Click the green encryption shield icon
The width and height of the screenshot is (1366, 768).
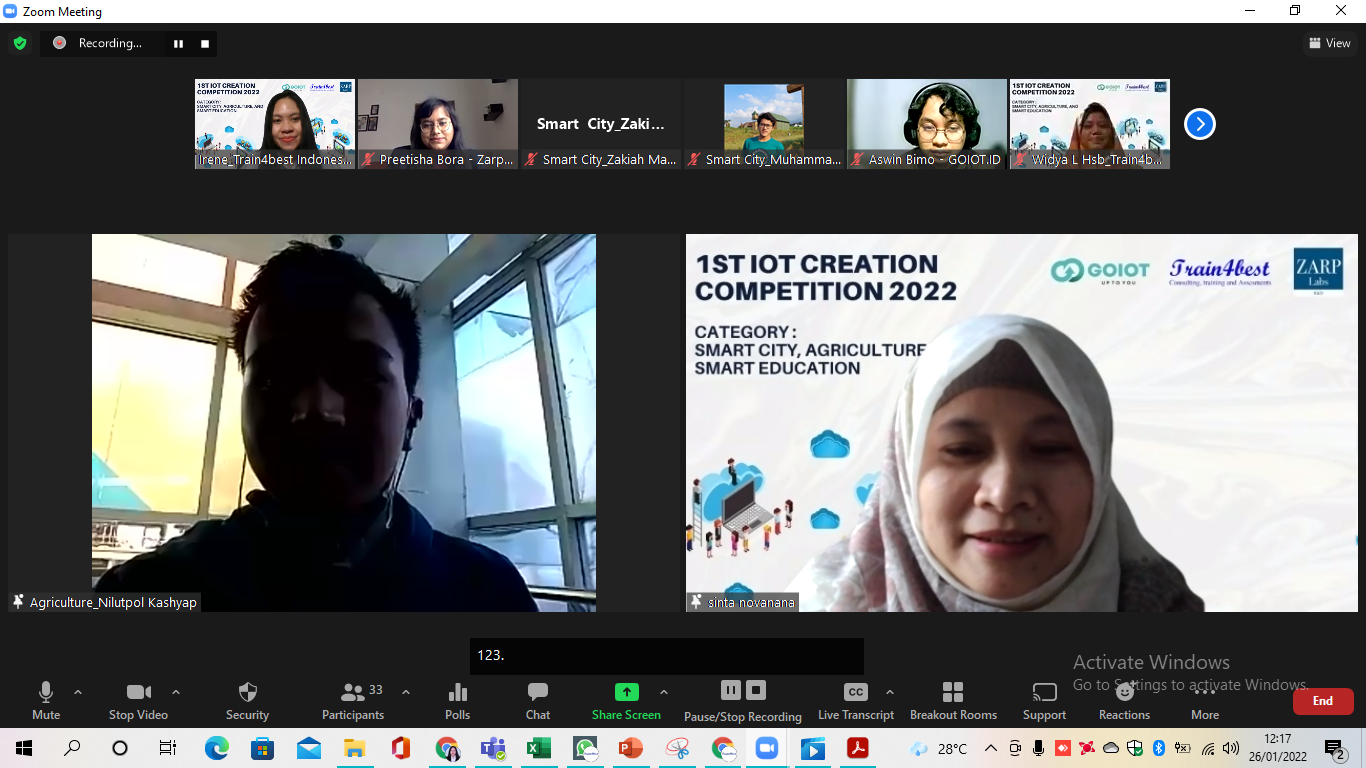20,43
